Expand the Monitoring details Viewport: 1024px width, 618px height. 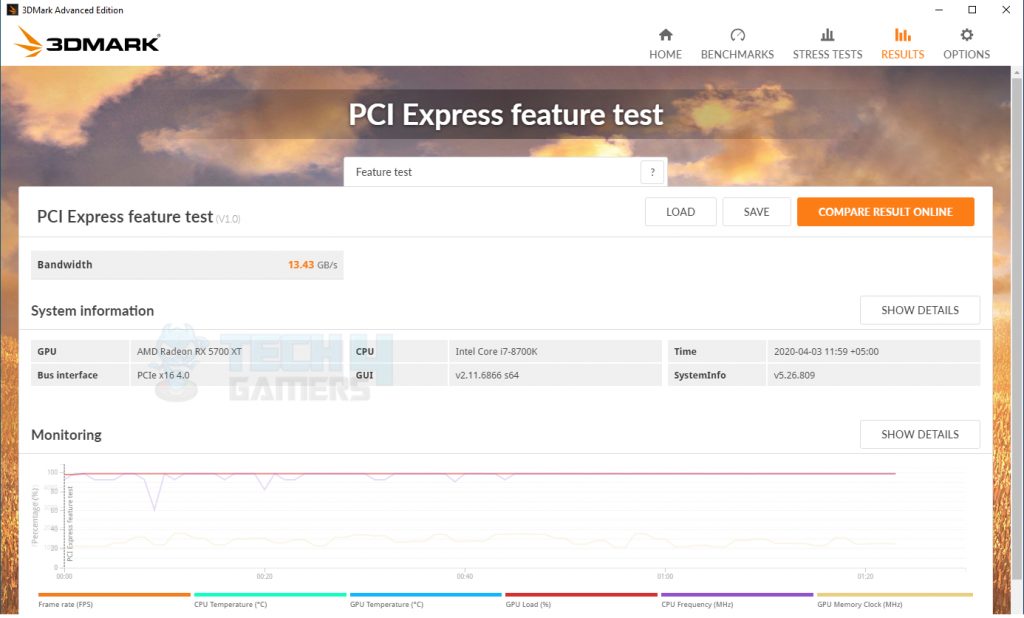[x=919, y=434]
